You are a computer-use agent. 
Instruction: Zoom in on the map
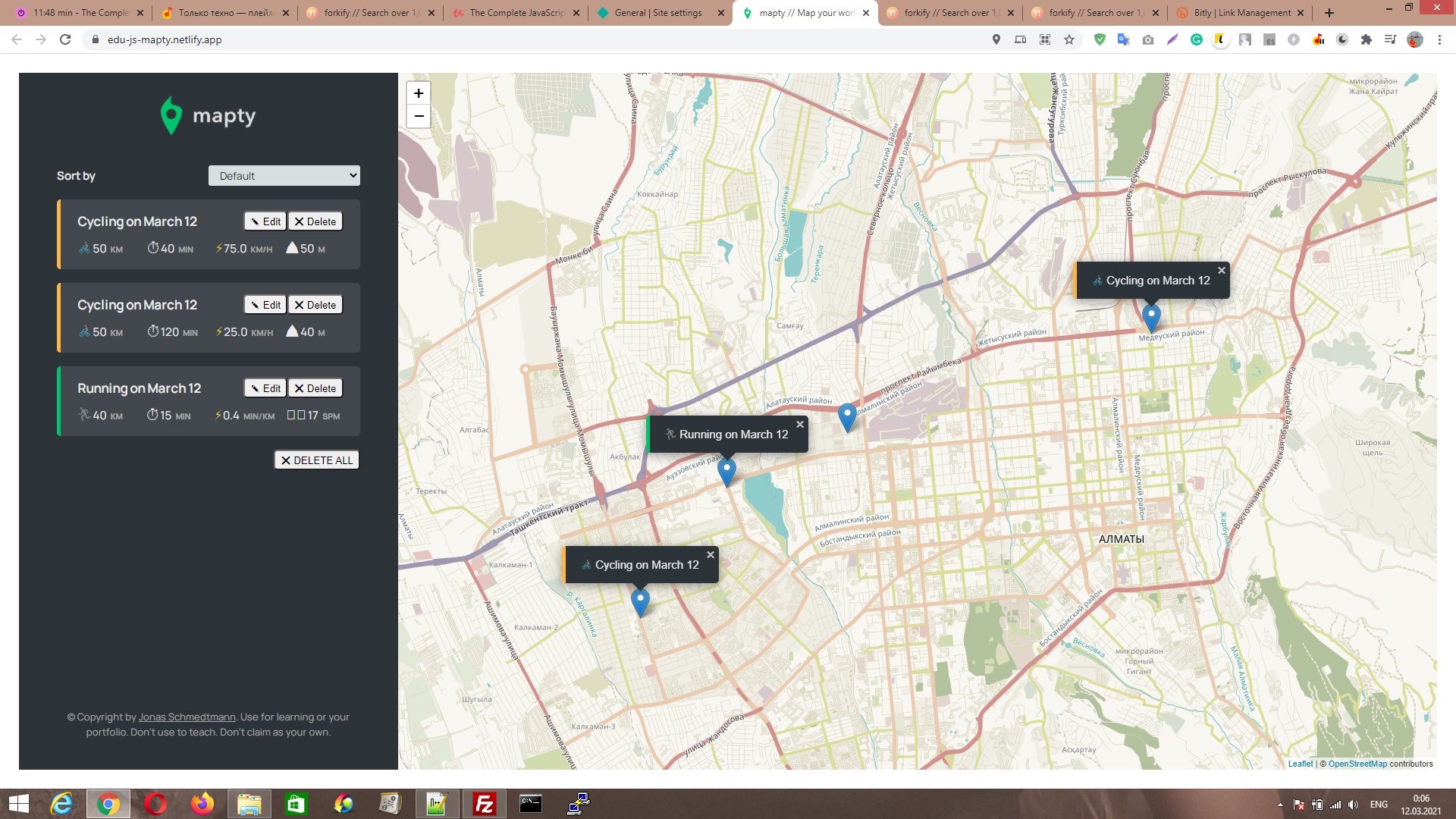tap(419, 93)
